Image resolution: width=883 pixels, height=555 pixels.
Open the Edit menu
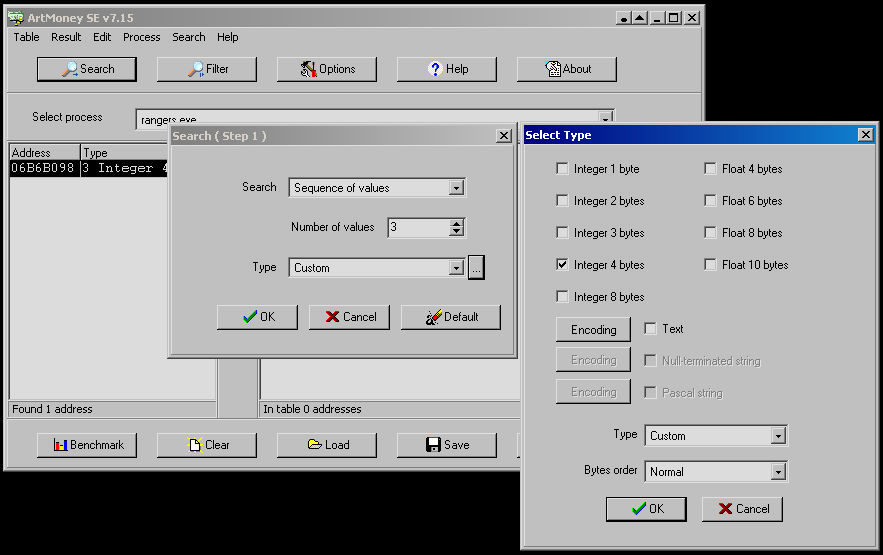(102, 37)
